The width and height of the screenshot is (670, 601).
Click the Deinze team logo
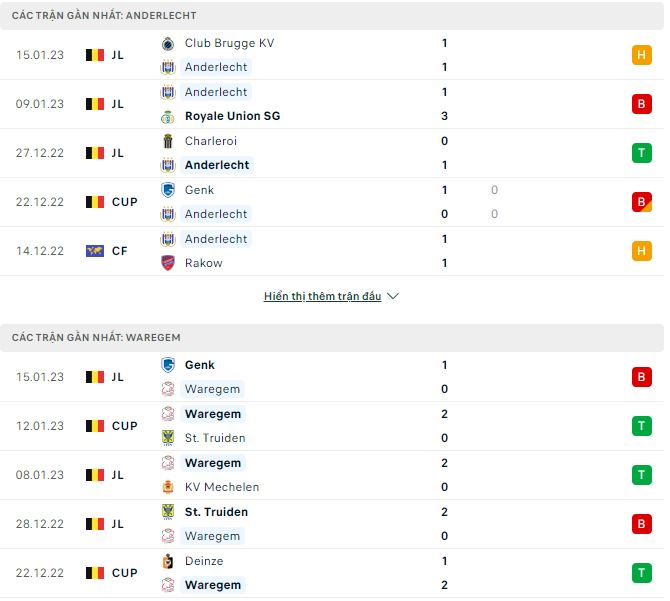pyautogui.click(x=168, y=561)
